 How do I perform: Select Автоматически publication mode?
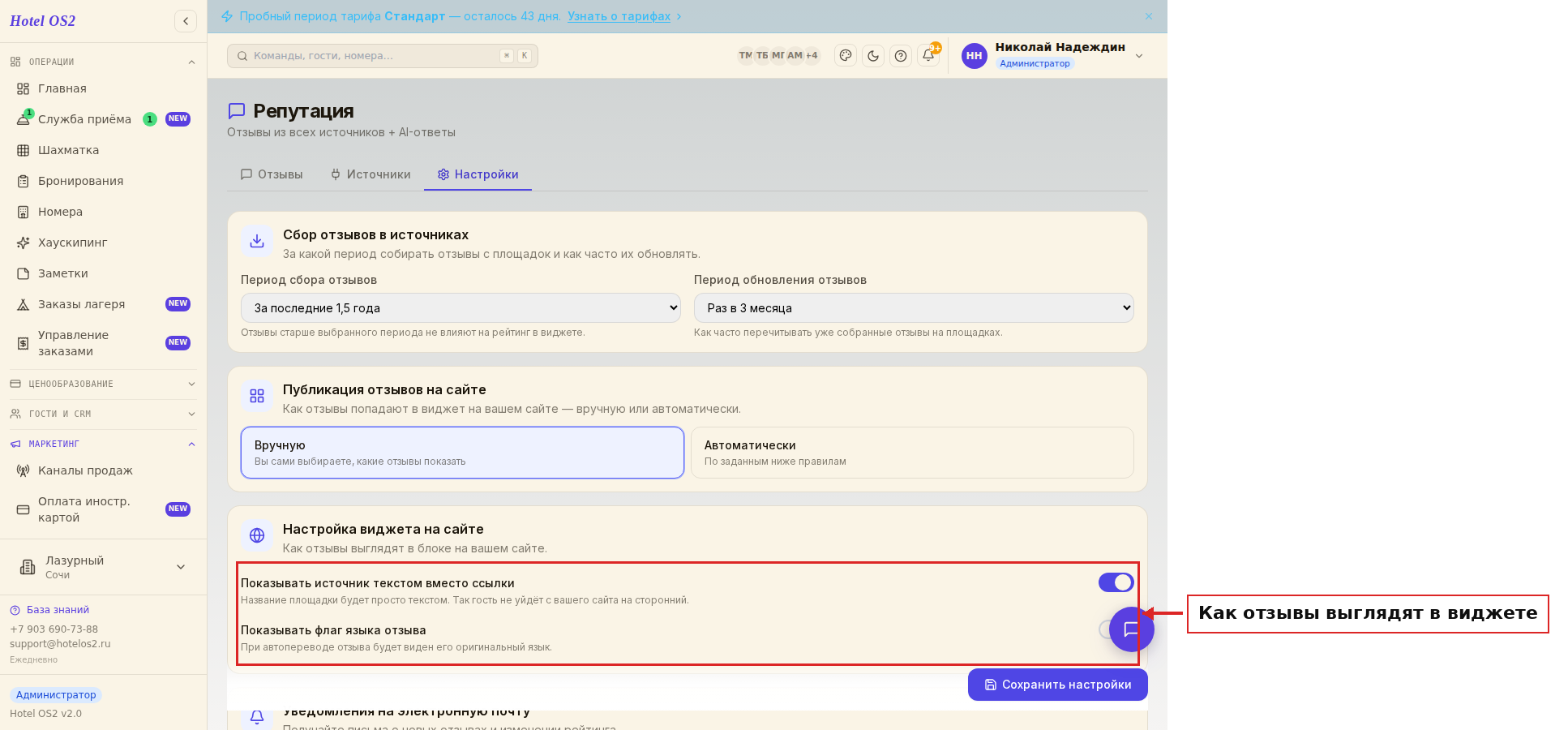point(912,453)
